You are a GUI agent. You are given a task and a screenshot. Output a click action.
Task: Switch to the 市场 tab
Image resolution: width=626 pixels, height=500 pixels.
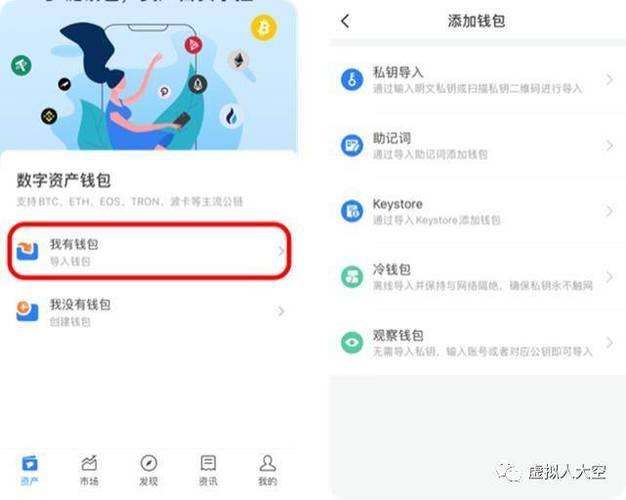click(x=89, y=470)
